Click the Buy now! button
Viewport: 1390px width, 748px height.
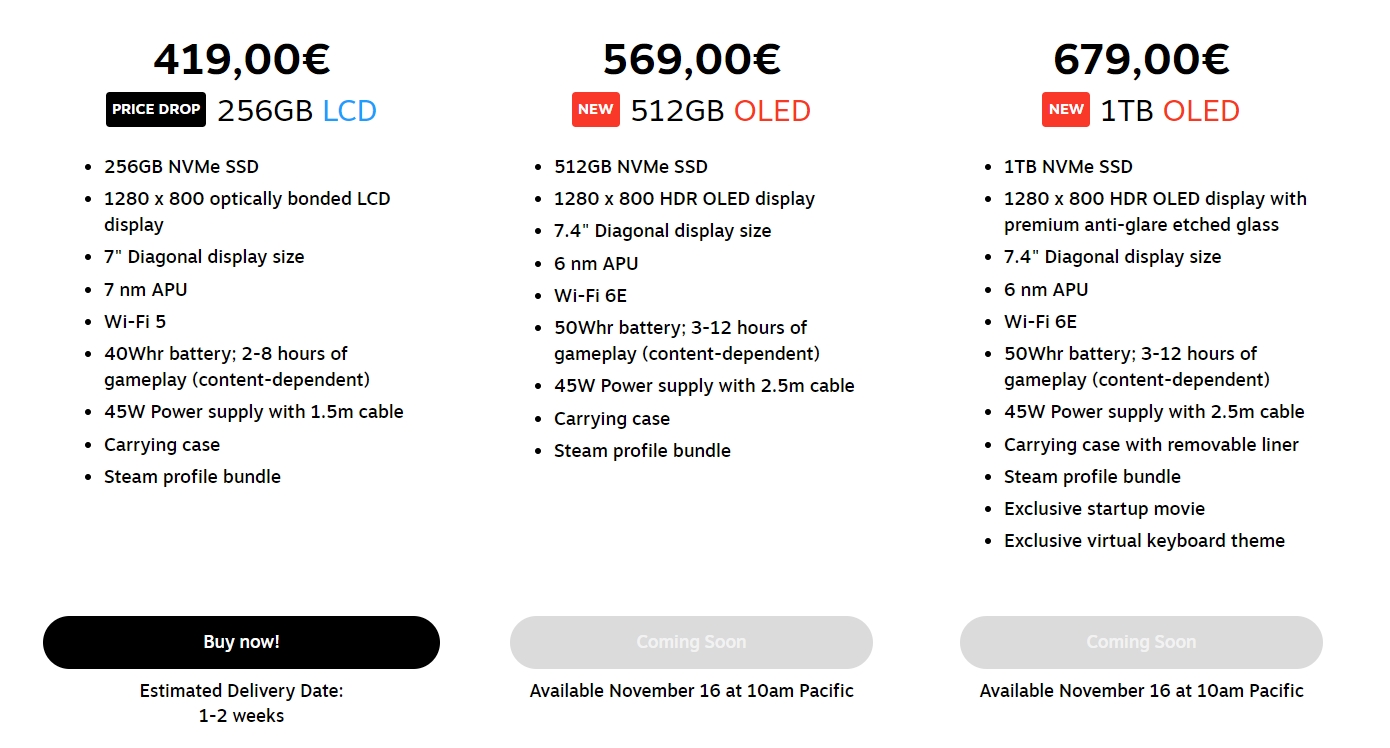[x=241, y=642]
